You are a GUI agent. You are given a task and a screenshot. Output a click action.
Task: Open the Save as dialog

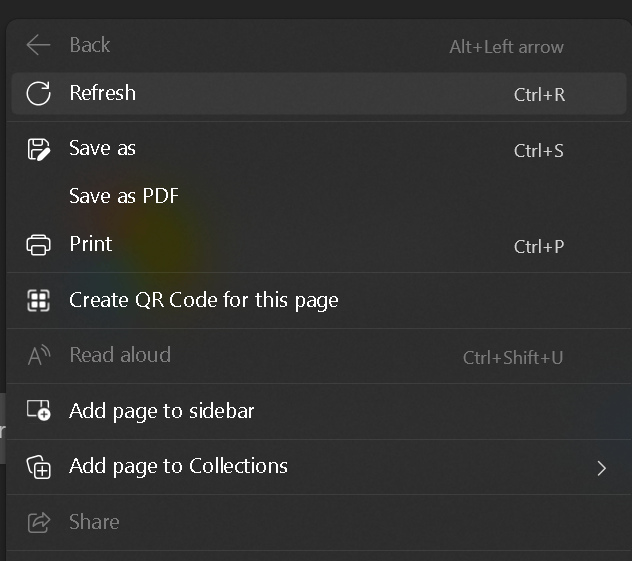[102, 149]
